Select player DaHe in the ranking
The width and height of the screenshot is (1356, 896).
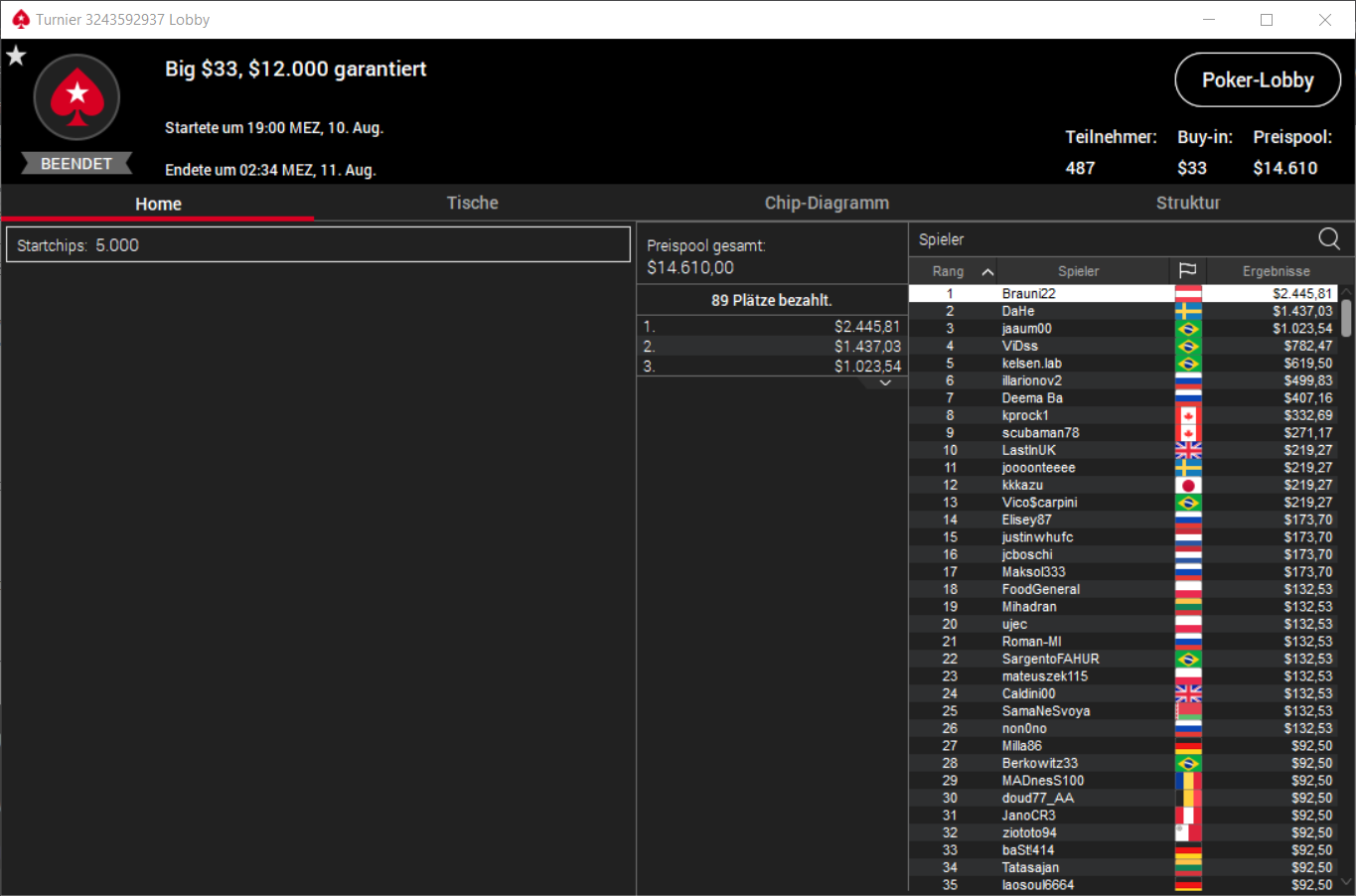click(x=1124, y=311)
